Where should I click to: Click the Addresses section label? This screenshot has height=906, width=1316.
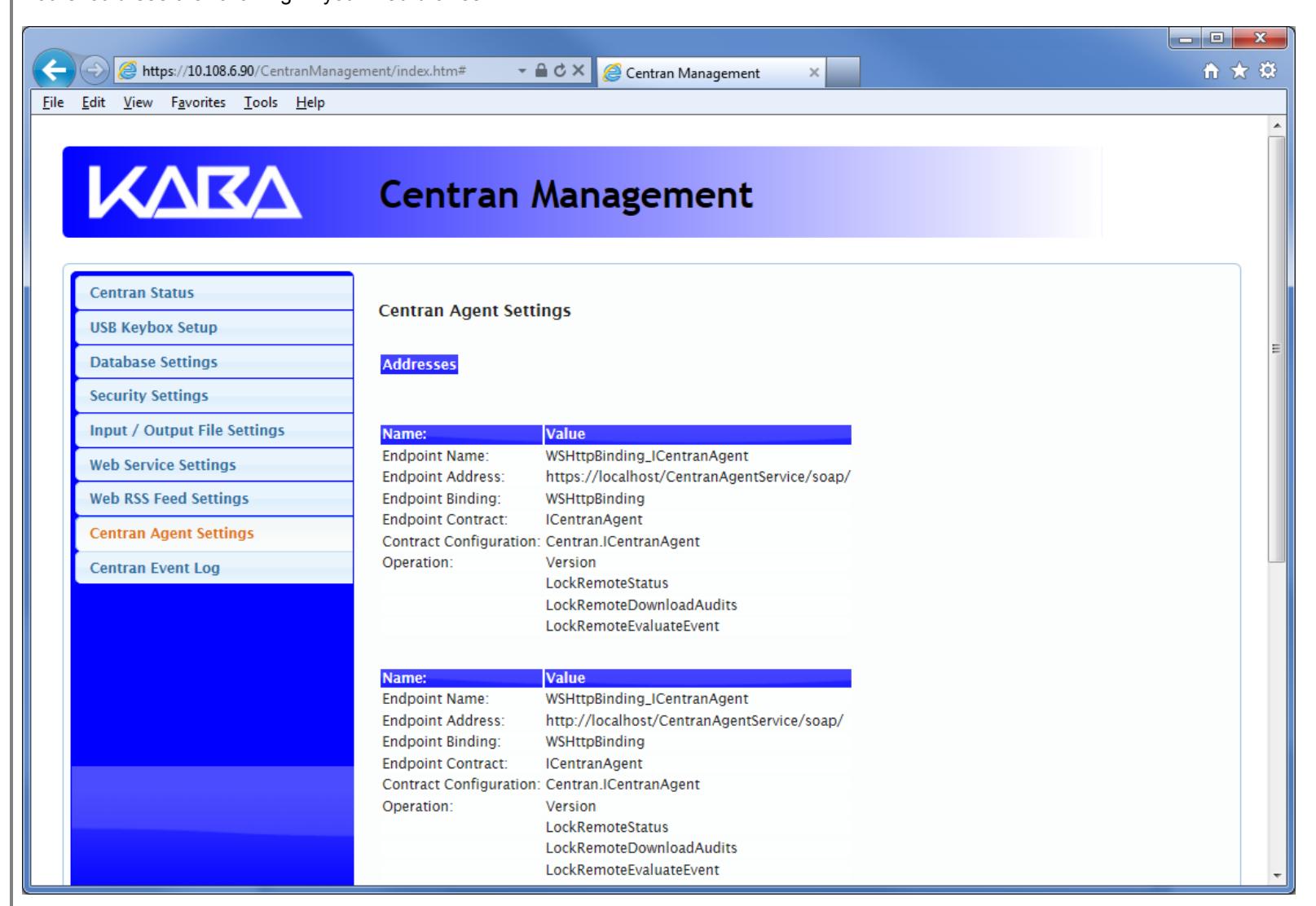click(419, 364)
